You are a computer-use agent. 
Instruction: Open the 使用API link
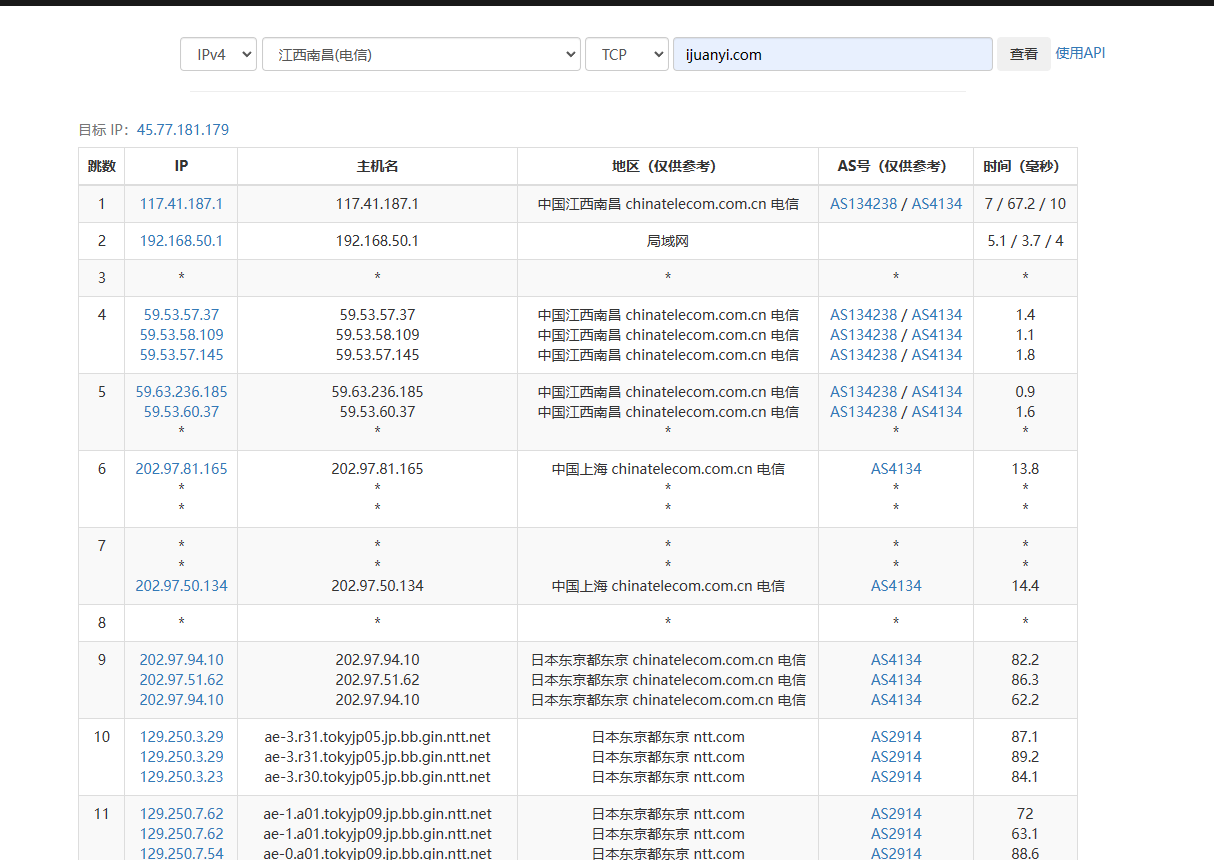point(1080,54)
